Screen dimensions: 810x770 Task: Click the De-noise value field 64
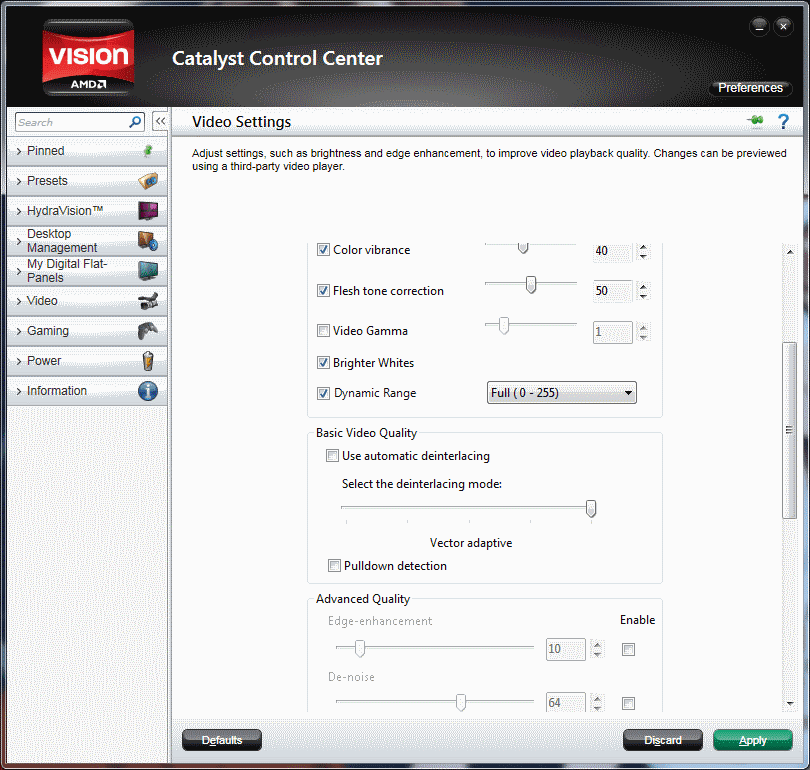(566, 702)
